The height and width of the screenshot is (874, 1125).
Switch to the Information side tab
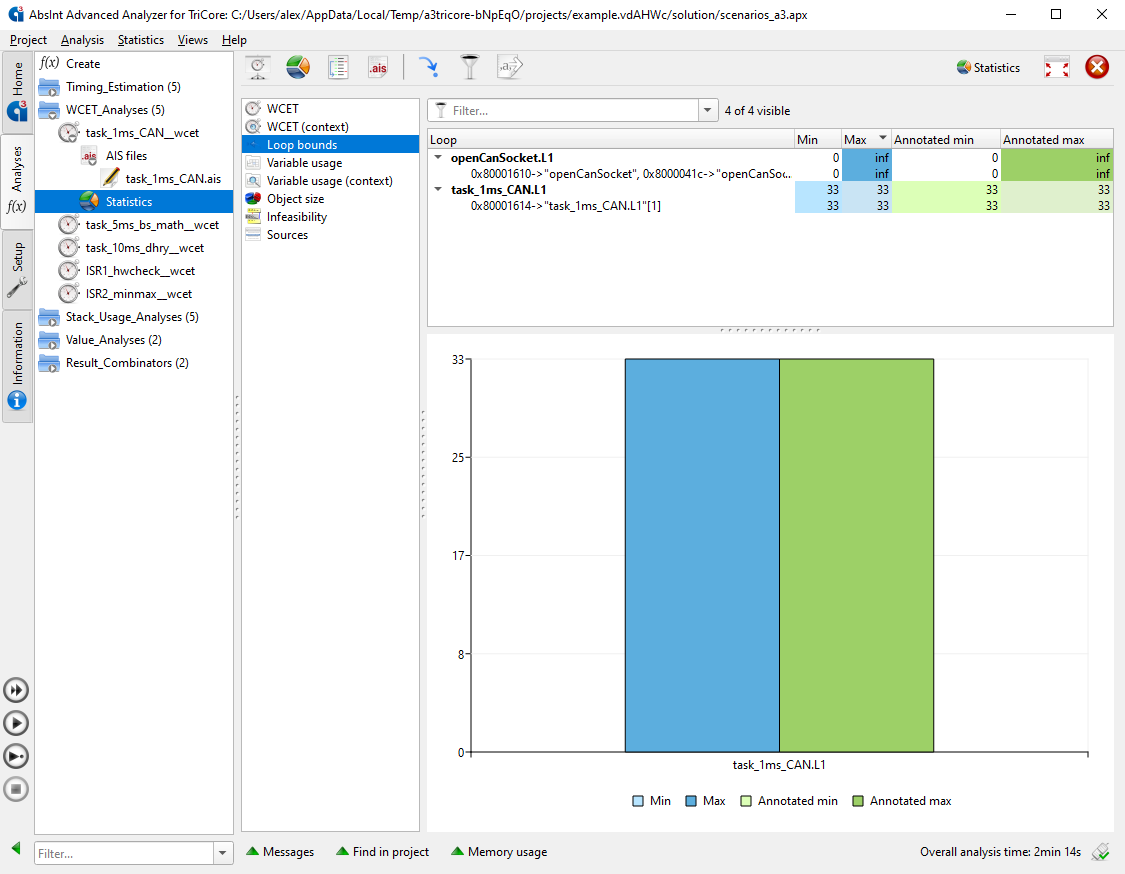coord(17,366)
